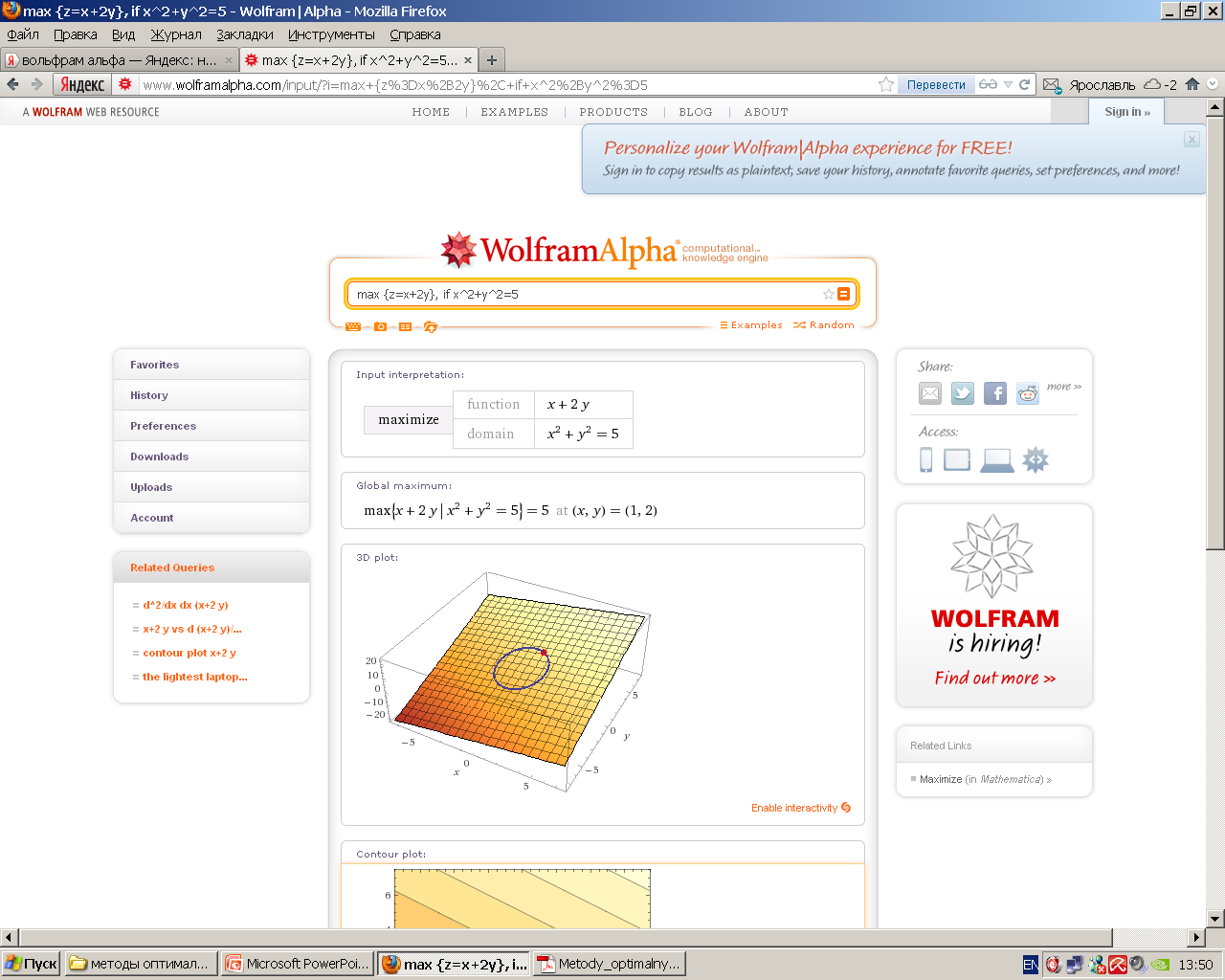Open the EN language indicator in the taskbar
This screenshot has width=1225, height=980.
pos(1030,965)
